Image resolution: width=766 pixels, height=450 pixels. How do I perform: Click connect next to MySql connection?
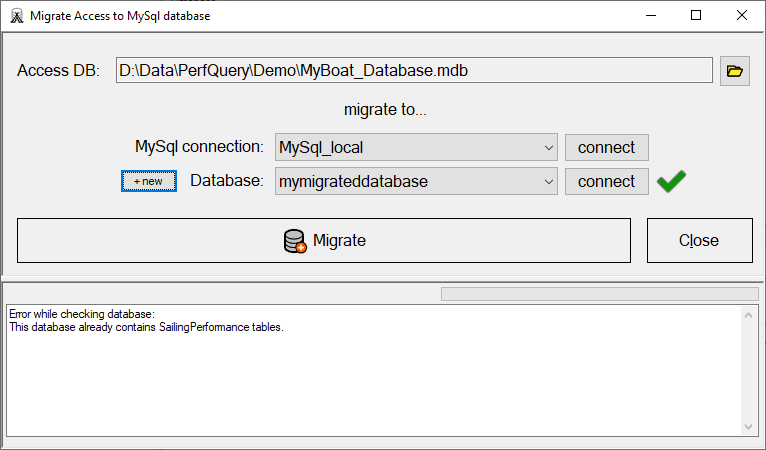607,148
